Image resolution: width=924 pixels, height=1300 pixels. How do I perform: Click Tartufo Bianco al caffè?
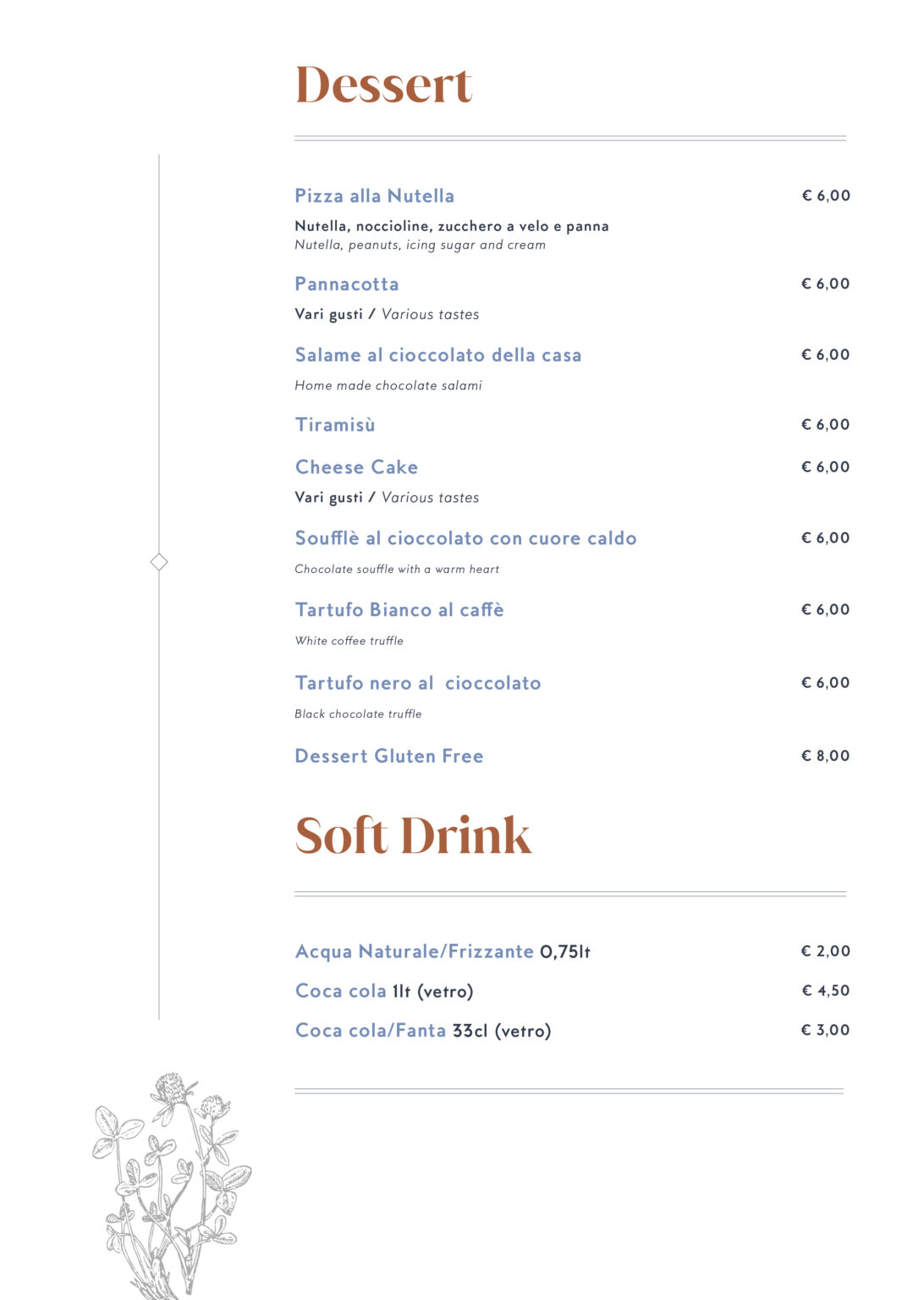click(399, 610)
